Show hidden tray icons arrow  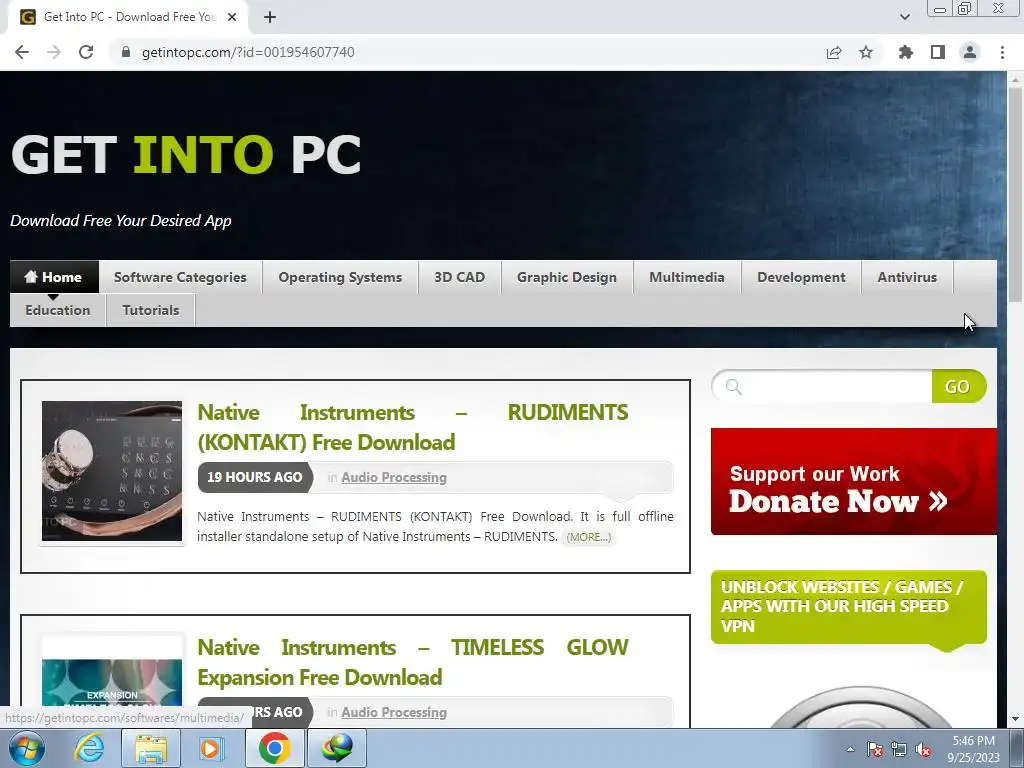click(x=850, y=749)
